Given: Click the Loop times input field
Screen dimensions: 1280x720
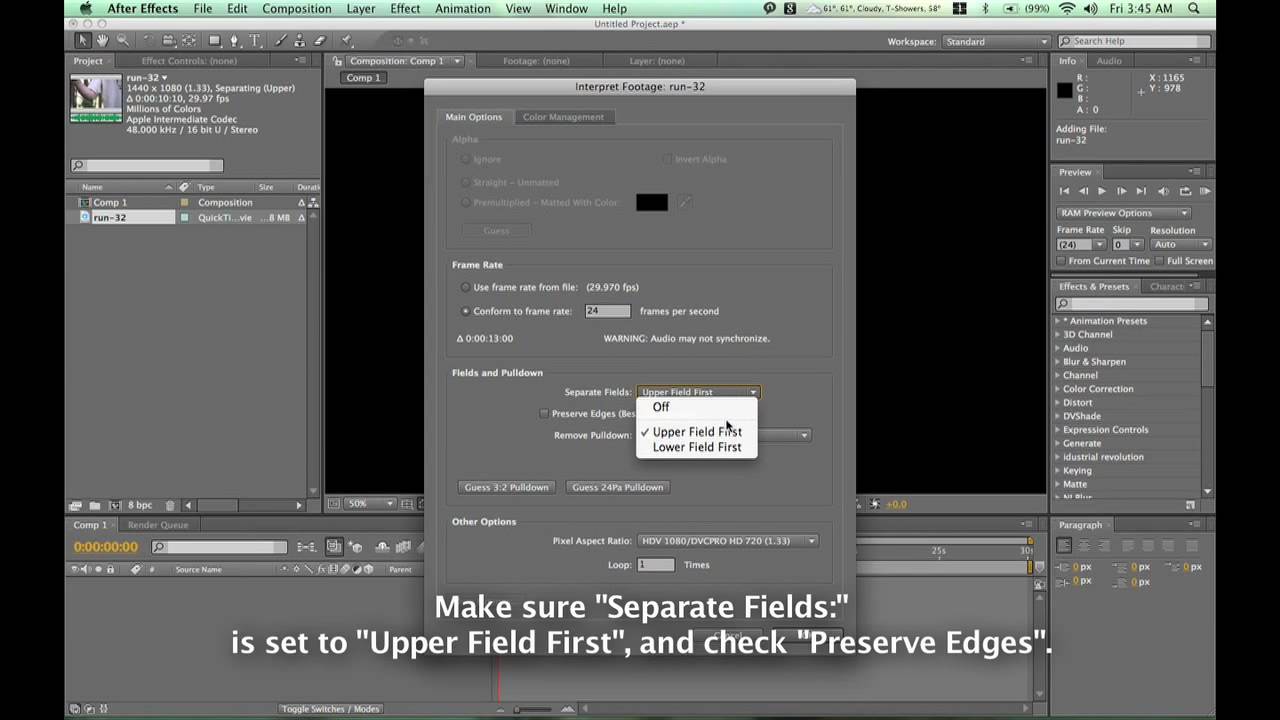Looking at the screenshot, I should tap(656, 565).
